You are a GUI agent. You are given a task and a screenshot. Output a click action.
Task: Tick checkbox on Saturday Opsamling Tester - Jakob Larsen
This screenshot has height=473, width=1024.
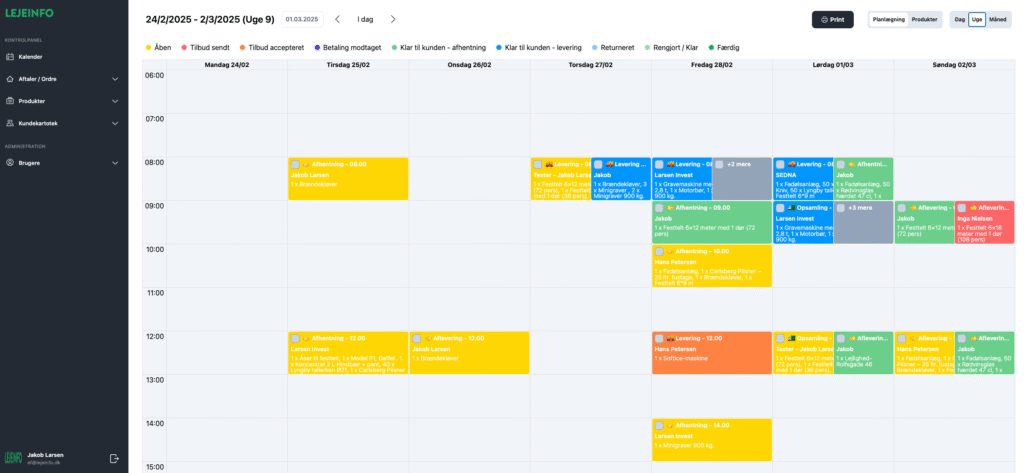(x=780, y=338)
